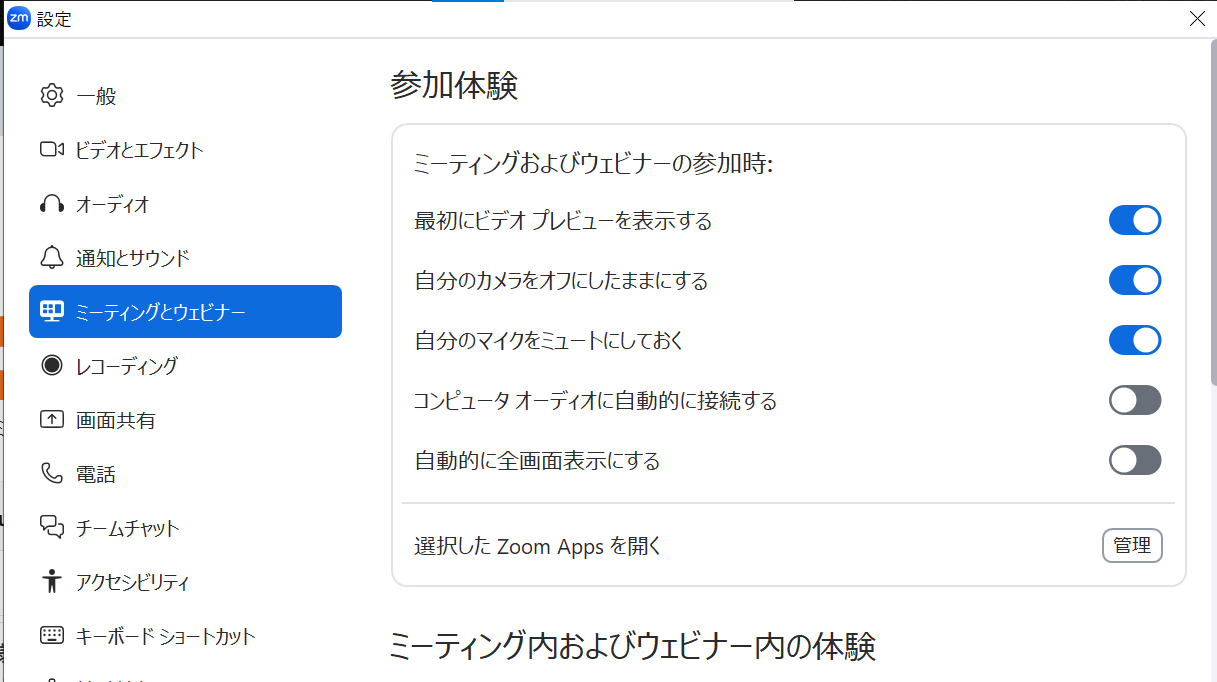Image resolution: width=1217 pixels, height=682 pixels.
Task: Click the 管理 button for Zoom Apps
Action: pyautogui.click(x=1132, y=546)
